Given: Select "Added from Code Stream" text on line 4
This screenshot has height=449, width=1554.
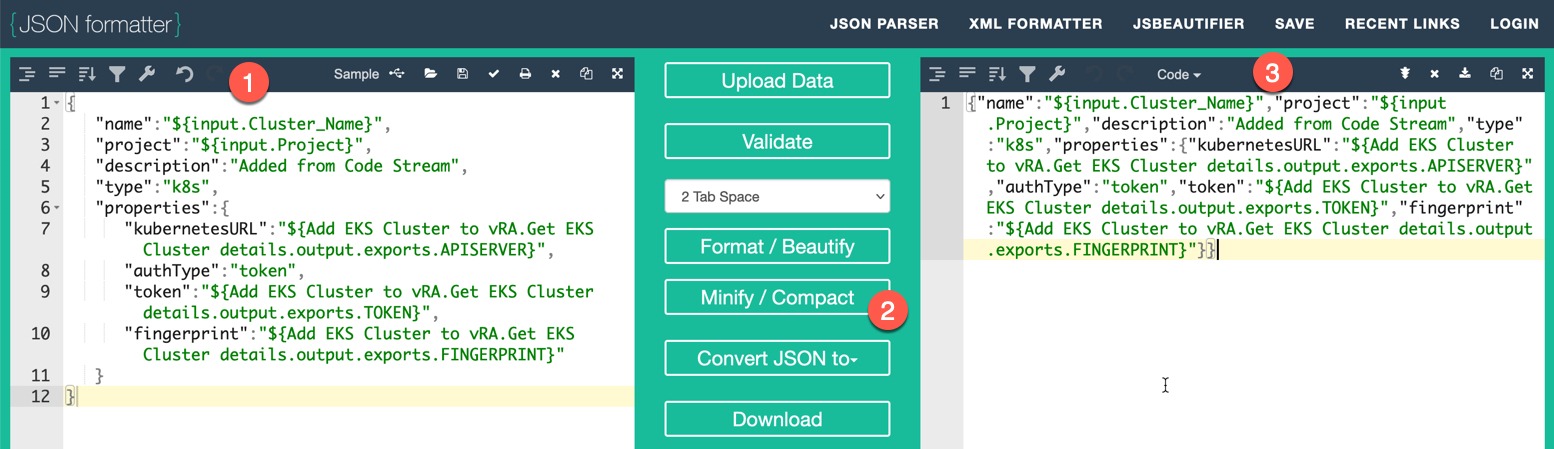Looking at the screenshot, I should [343, 166].
